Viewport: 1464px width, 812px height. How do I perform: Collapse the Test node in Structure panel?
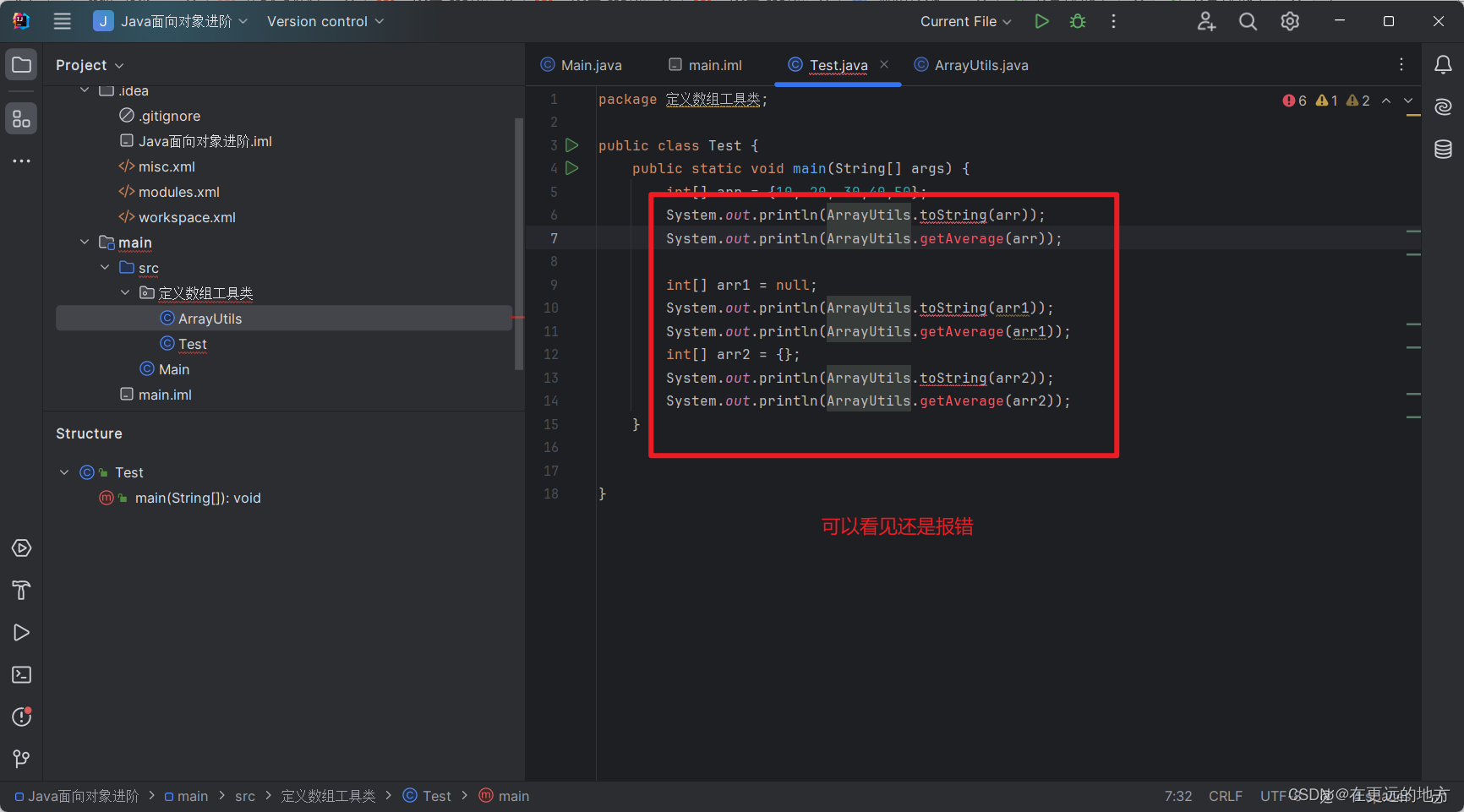tap(63, 472)
